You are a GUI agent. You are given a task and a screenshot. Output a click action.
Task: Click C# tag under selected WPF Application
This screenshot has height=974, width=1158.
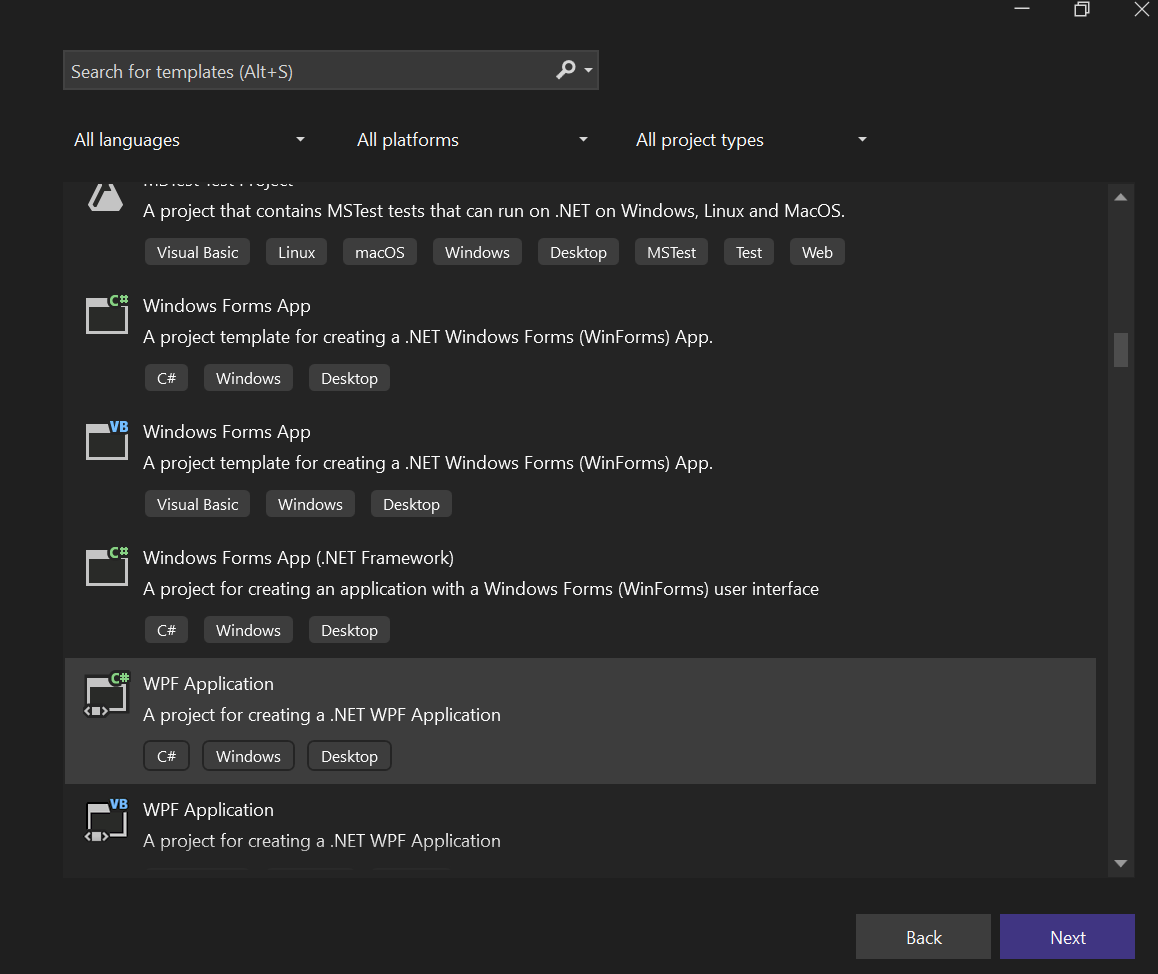166,756
